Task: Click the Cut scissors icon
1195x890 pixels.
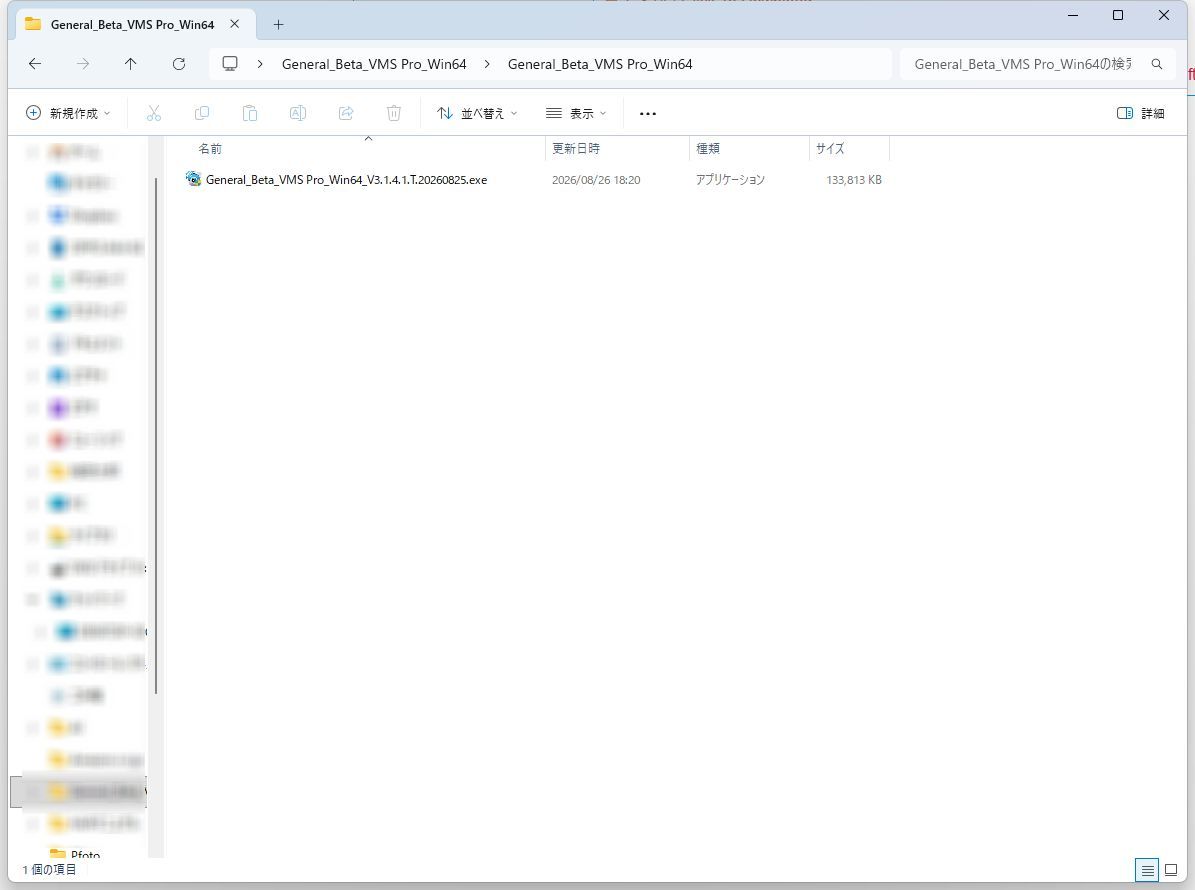Action: (x=154, y=113)
